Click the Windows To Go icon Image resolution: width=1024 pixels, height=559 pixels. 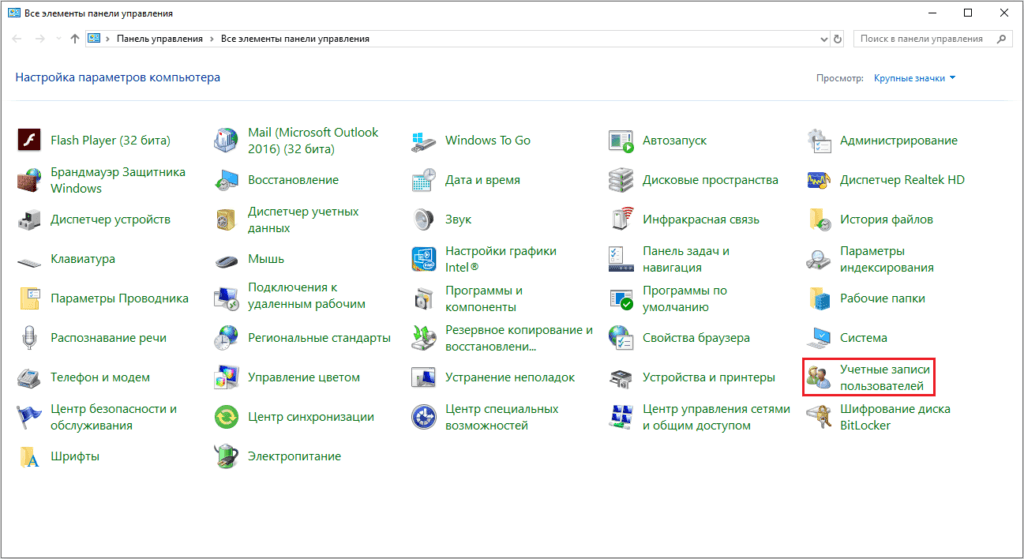[x=424, y=140]
